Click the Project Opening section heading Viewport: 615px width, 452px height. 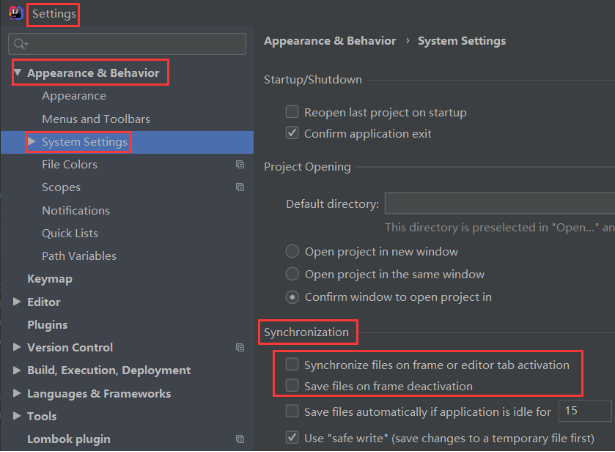[x=307, y=167]
